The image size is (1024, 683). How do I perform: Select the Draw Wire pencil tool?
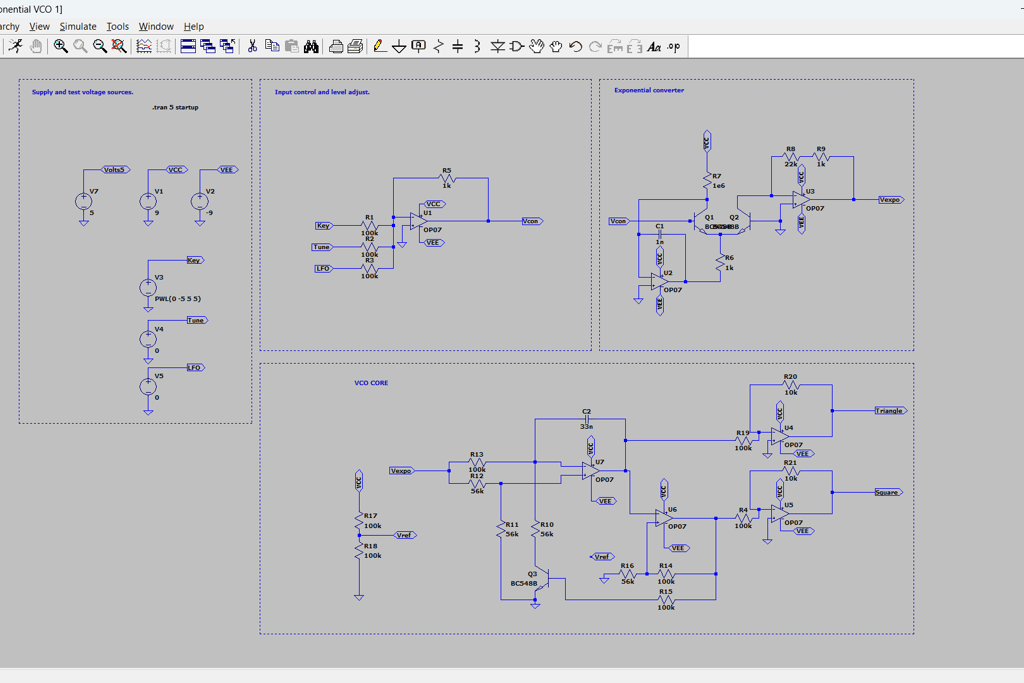click(379, 46)
